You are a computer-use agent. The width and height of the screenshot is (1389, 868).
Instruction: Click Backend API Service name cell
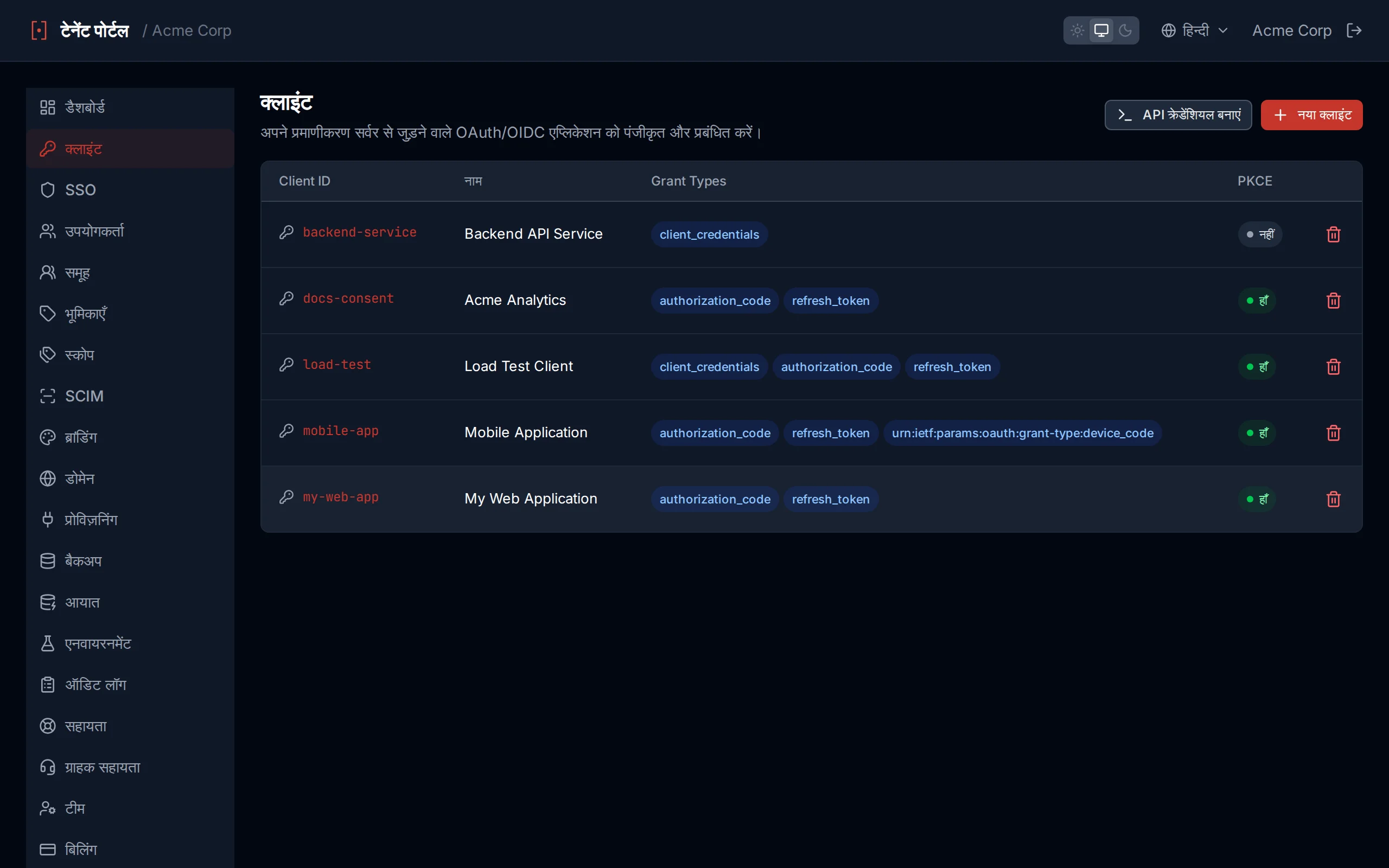point(533,234)
